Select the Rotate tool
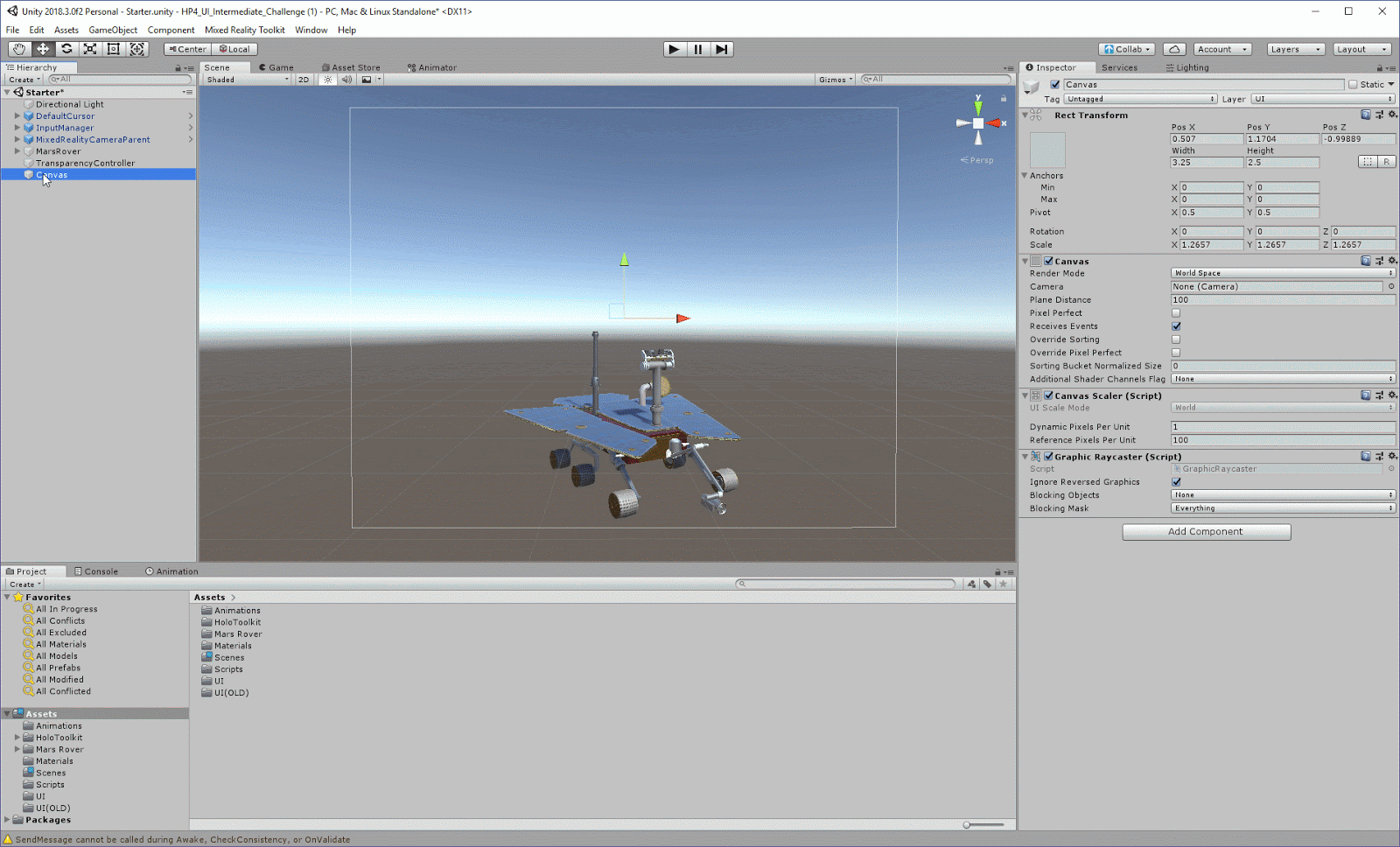Image resolution: width=1400 pixels, height=847 pixels. pyautogui.click(x=66, y=49)
